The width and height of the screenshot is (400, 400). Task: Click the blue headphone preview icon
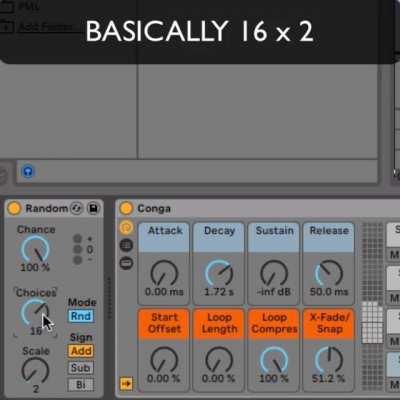coord(28,171)
